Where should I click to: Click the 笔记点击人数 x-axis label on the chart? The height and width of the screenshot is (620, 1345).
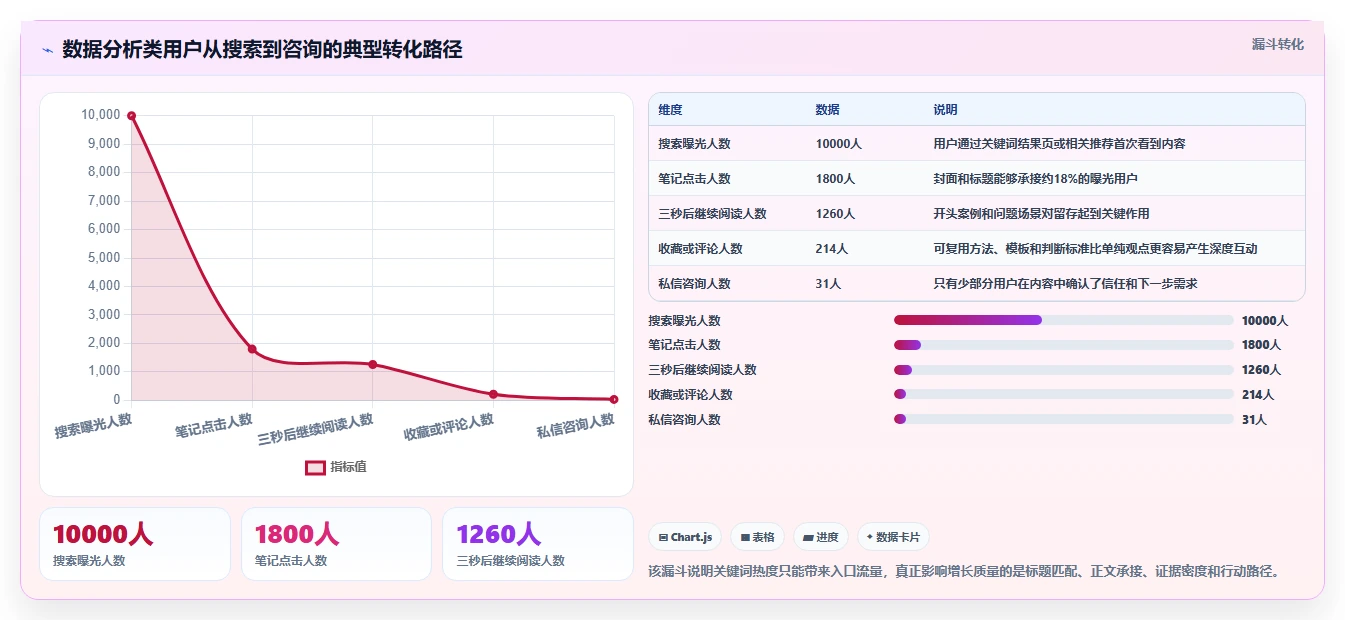pos(213,426)
